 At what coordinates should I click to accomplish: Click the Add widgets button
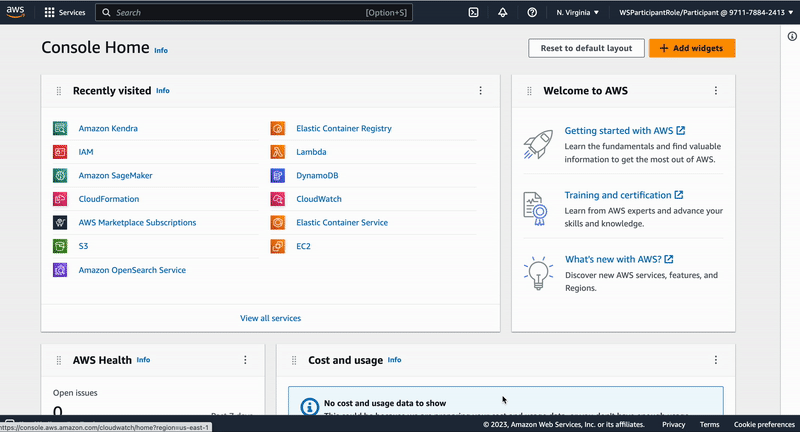(x=692, y=48)
